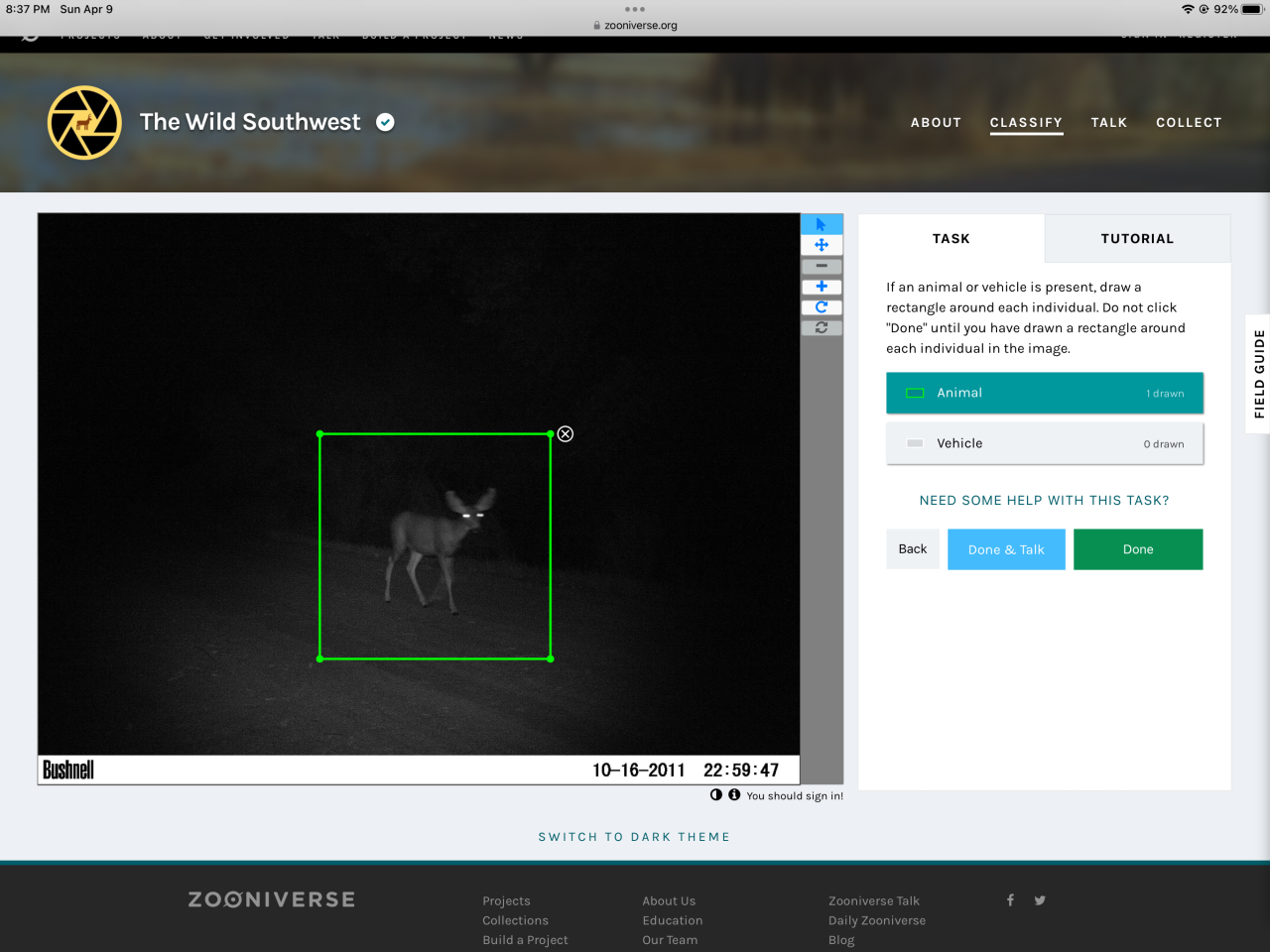Screen dimensions: 1270x952
Task: Go Back to previous task
Action: 913,548
